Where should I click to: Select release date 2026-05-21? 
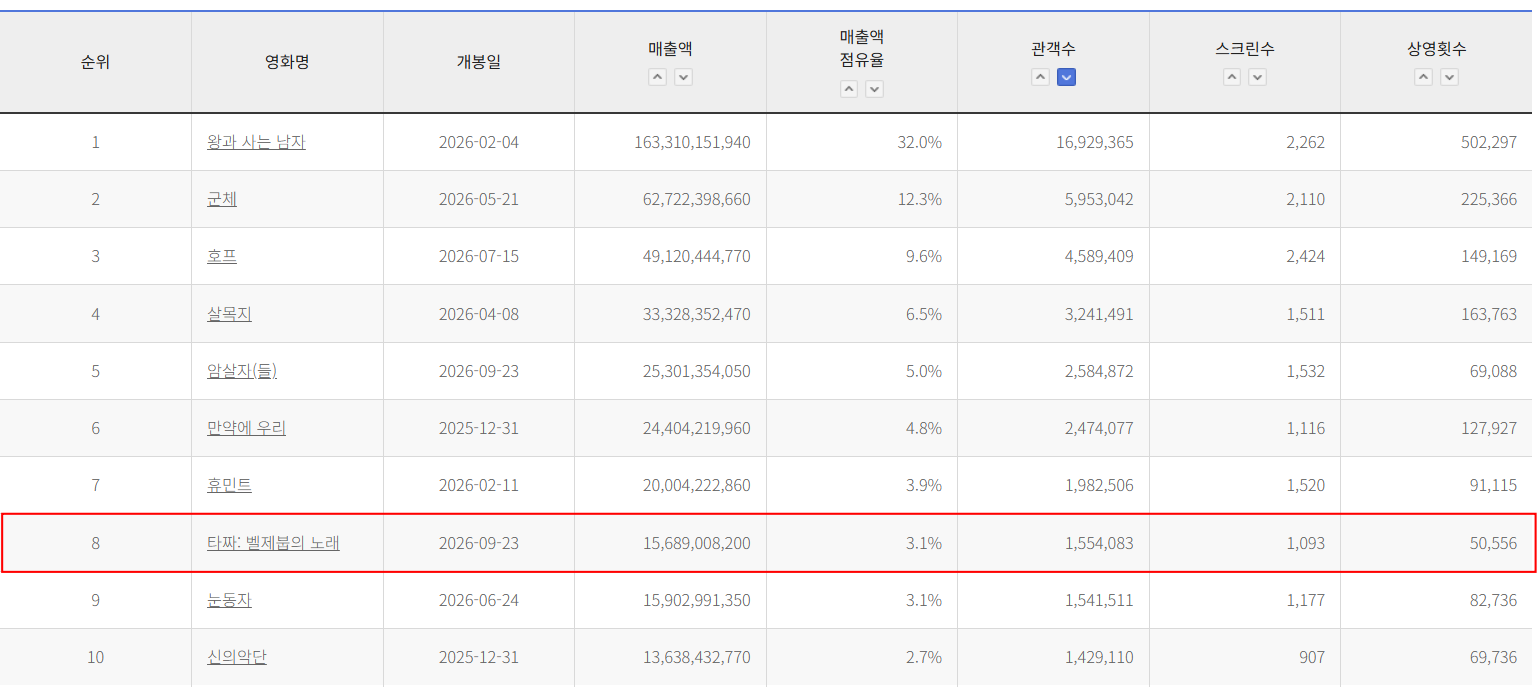pos(479,199)
